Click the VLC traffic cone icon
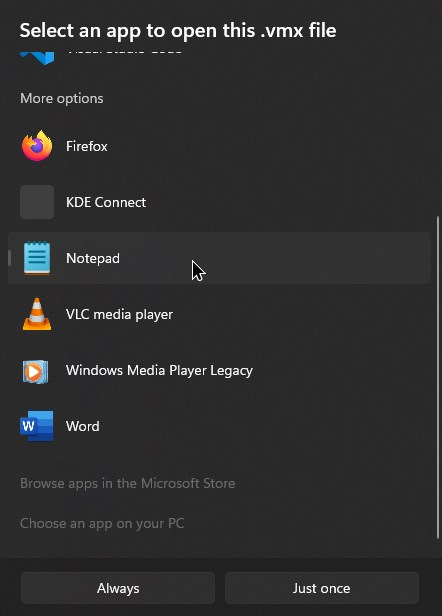 [x=37, y=314]
